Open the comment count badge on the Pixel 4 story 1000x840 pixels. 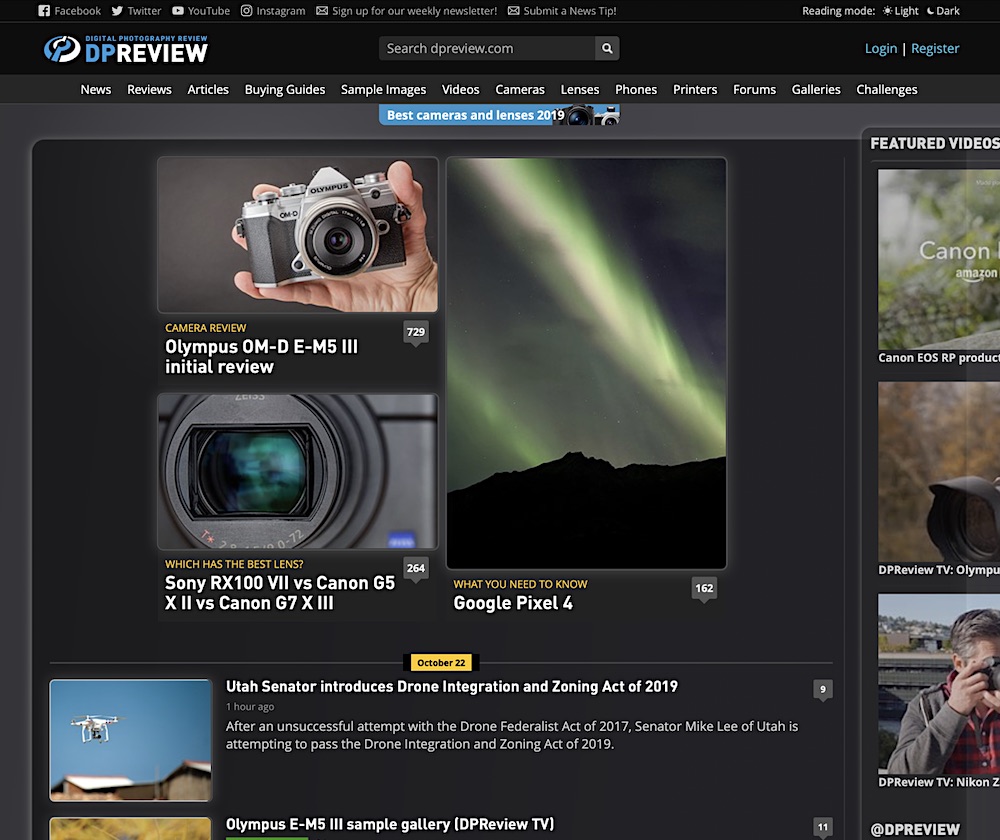pyautogui.click(x=703, y=589)
